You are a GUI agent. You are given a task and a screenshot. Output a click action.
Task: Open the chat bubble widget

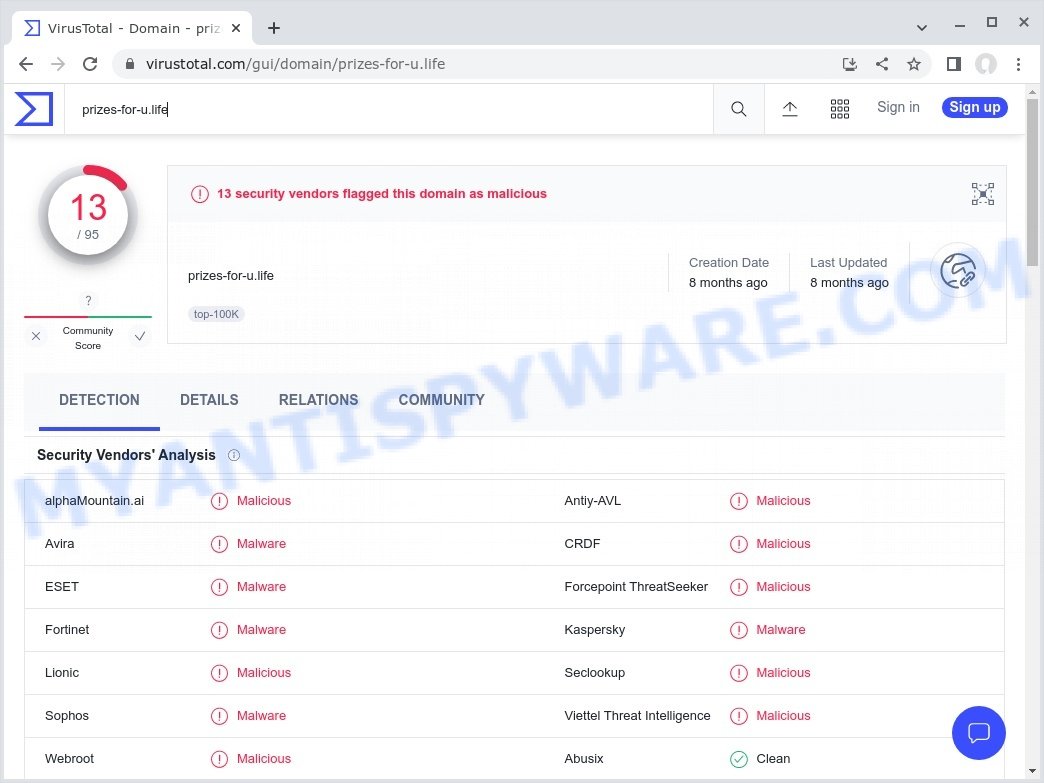point(979,732)
